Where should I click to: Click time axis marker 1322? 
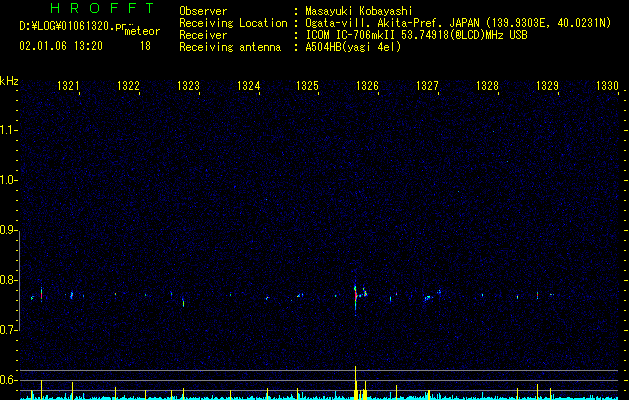pos(128,86)
